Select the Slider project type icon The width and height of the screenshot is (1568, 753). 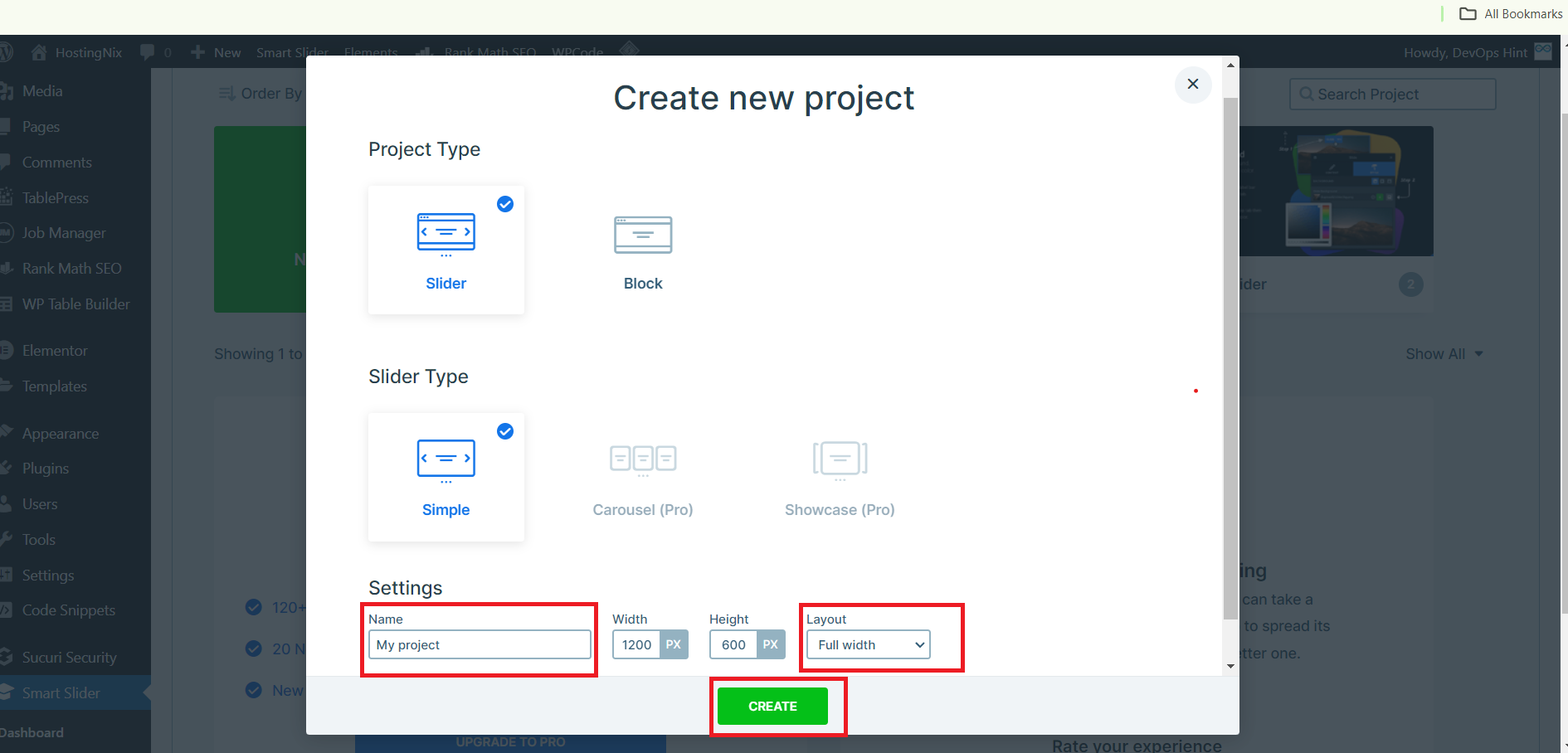coord(446,235)
